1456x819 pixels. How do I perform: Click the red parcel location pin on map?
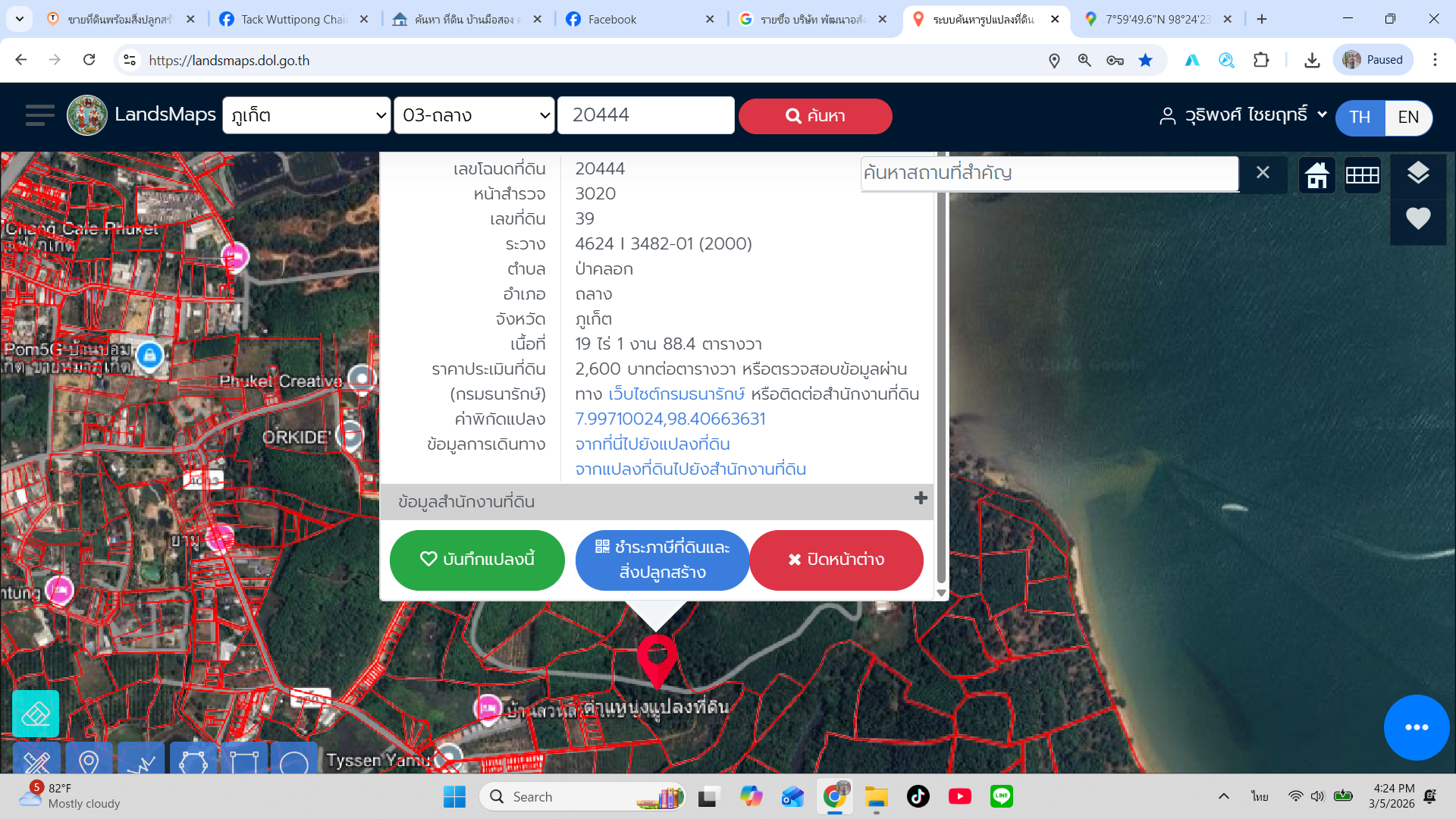coord(657,661)
